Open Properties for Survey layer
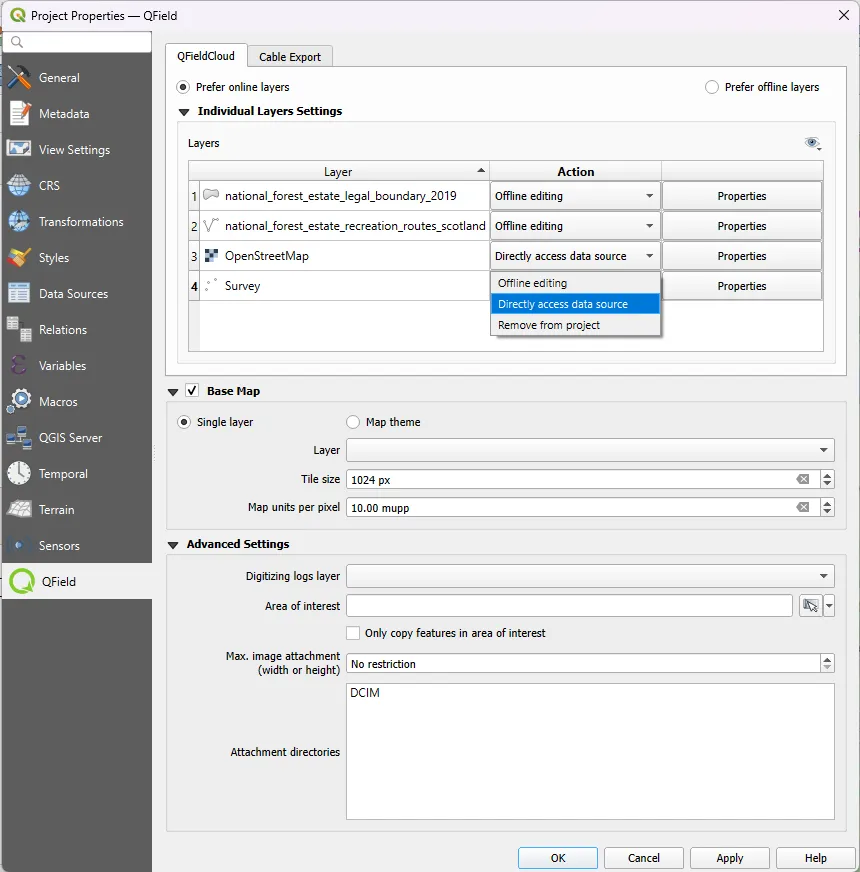Image resolution: width=860 pixels, height=872 pixels. (742, 286)
